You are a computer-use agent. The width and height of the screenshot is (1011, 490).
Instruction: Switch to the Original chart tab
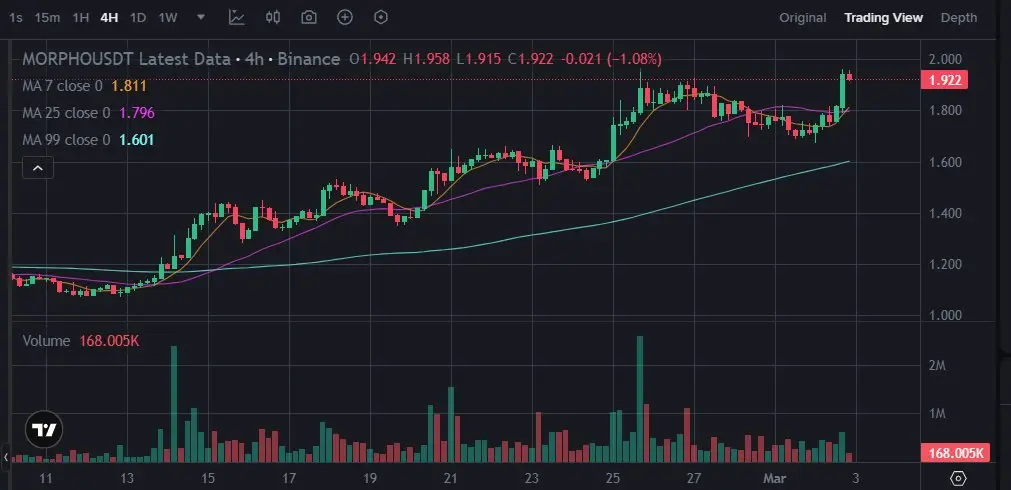coord(803,18)
